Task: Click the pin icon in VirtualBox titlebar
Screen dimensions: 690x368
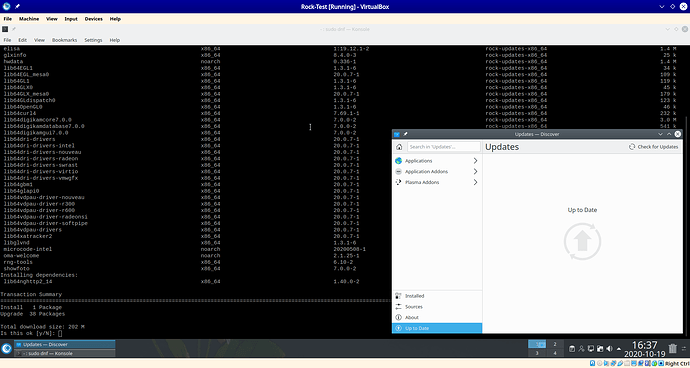Action: pyautogui.click(x=17, y=7)
